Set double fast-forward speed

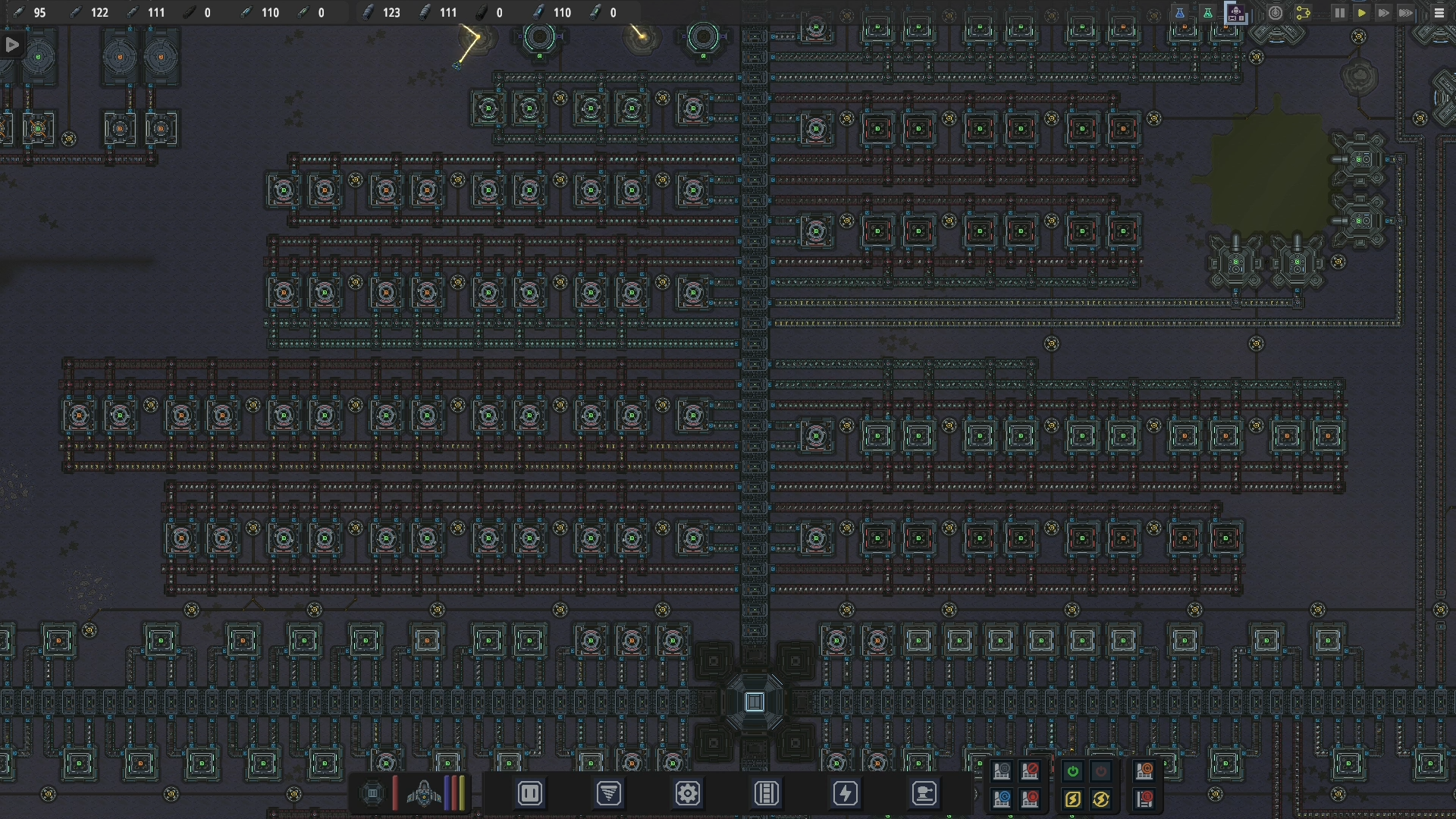(1383, 13)
